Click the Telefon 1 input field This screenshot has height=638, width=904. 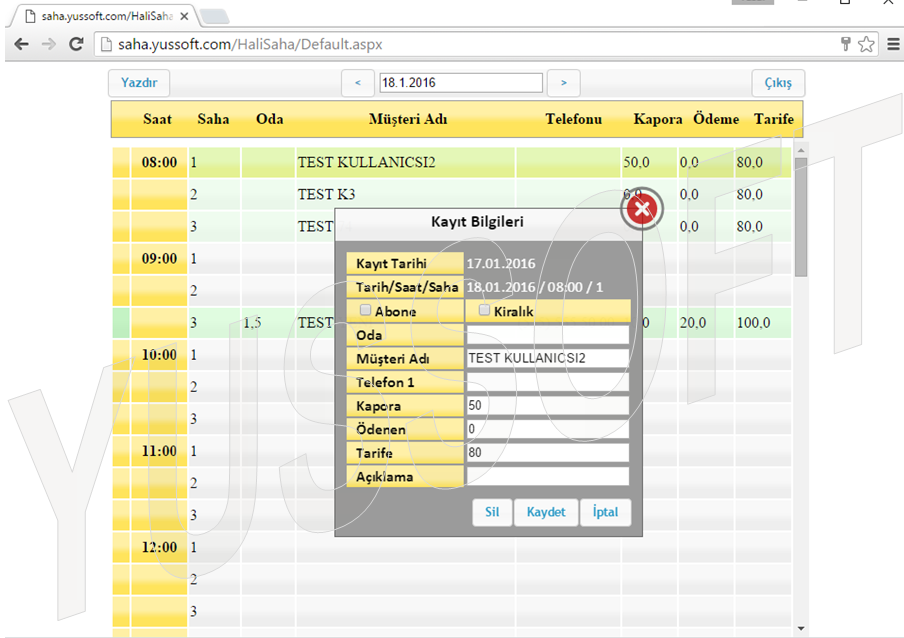coord(547,382)
